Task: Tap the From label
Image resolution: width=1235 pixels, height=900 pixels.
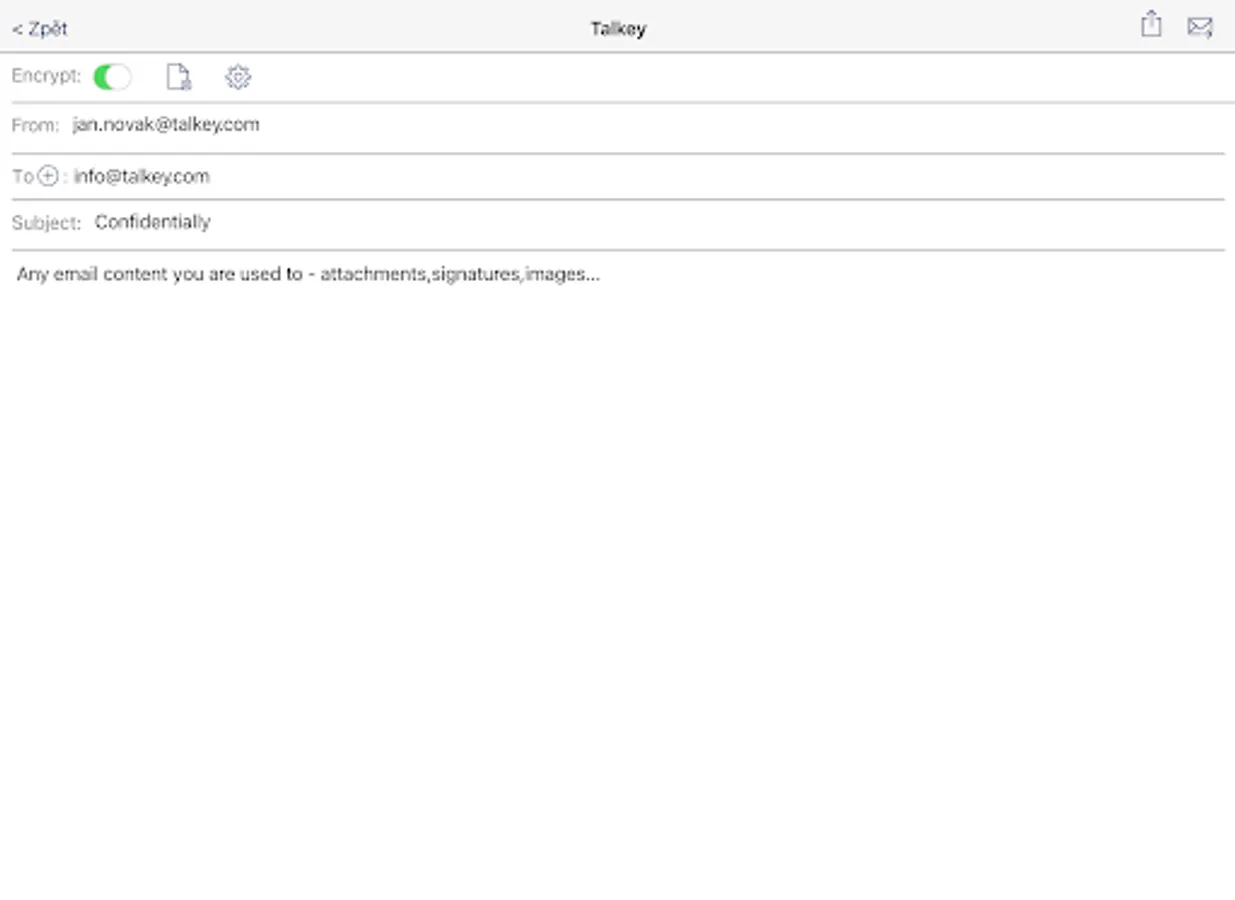Action: point(35,126)
